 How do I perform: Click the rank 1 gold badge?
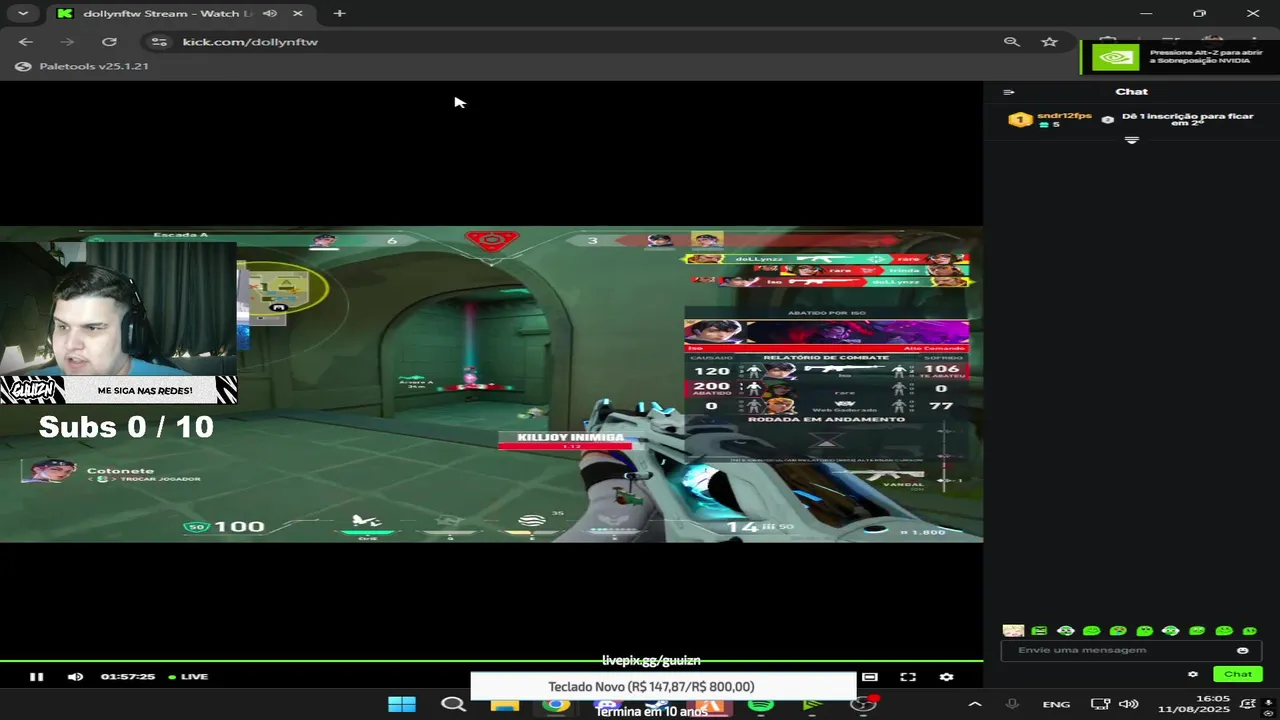pos(1020,120)
